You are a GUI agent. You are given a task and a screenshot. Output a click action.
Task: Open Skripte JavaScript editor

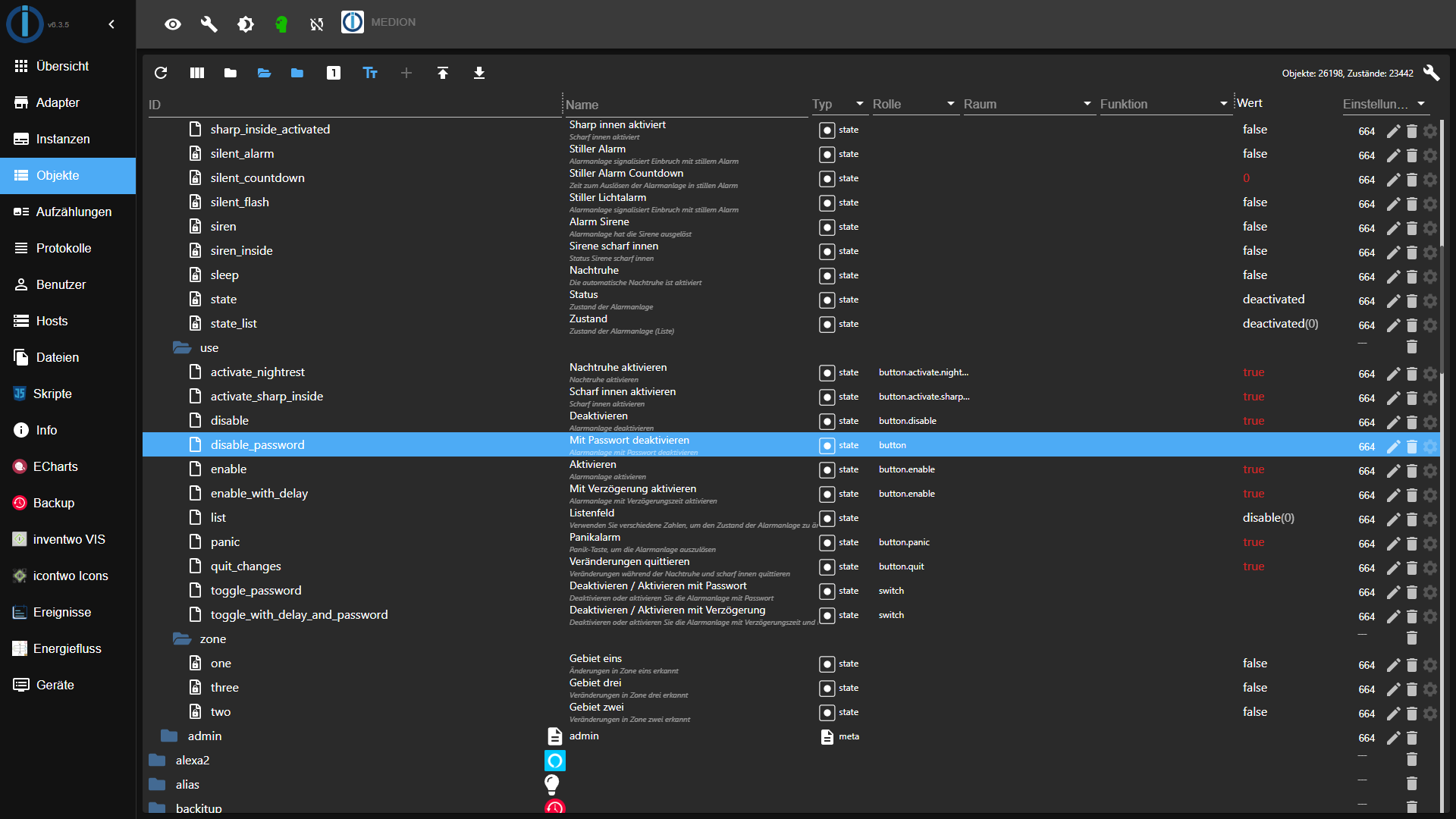[68, 394]
